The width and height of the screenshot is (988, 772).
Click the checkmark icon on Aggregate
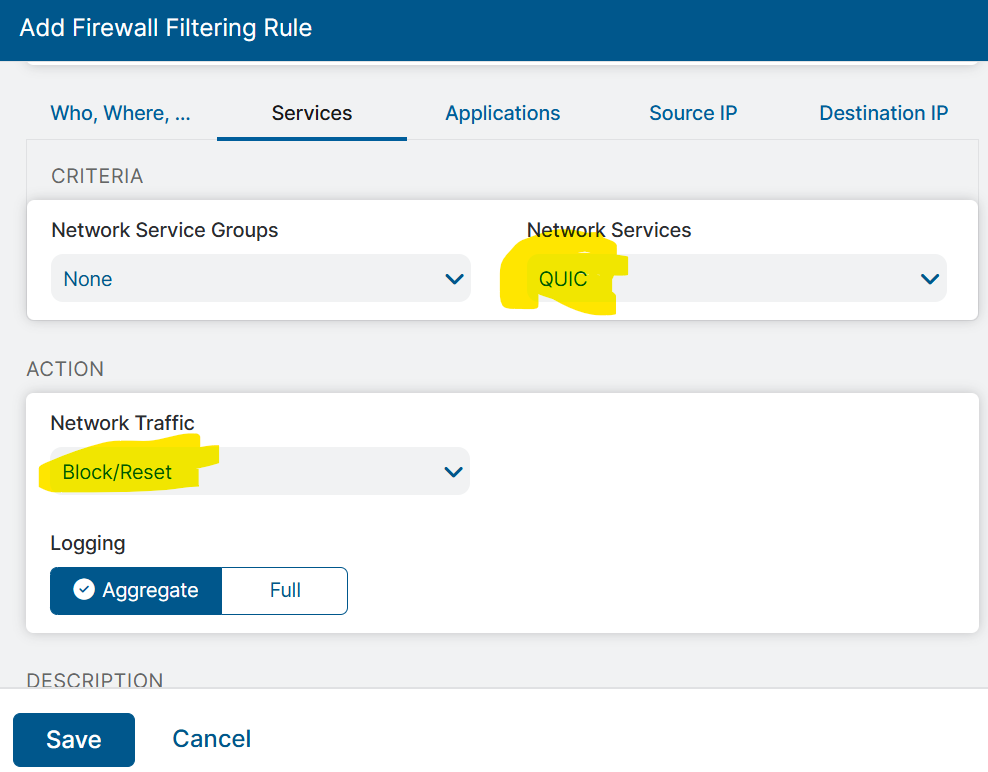[85, 590]
